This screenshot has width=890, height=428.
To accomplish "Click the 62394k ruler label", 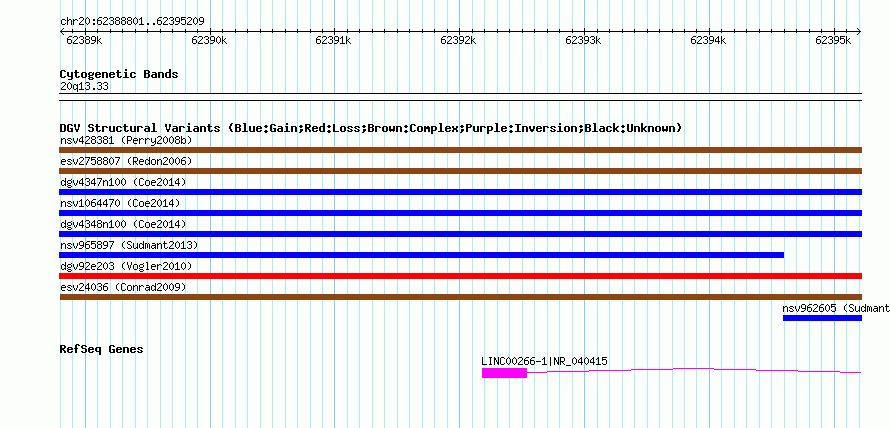I will coord(708,40).
